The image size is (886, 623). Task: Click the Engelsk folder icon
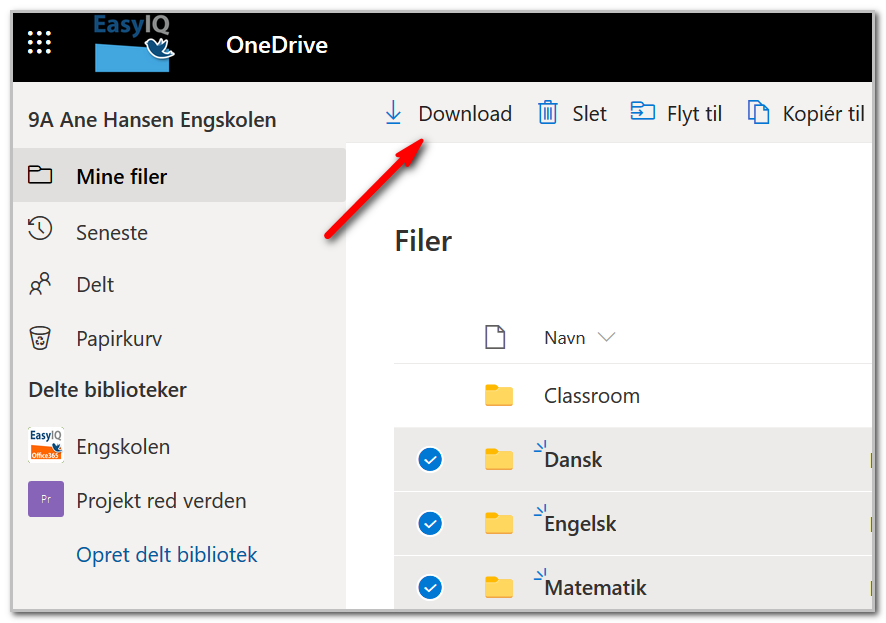[499, 523]
